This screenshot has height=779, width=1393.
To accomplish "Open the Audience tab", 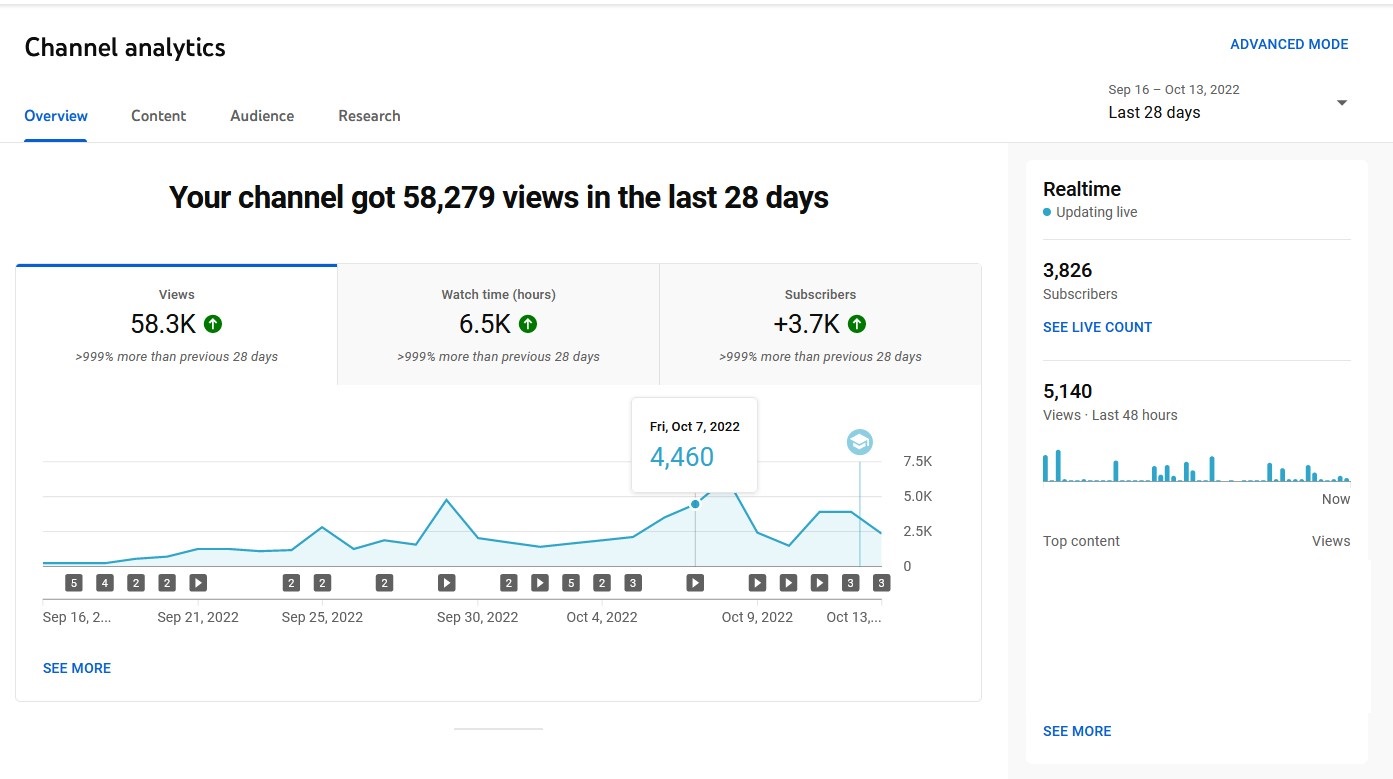I will coord(262,116).
